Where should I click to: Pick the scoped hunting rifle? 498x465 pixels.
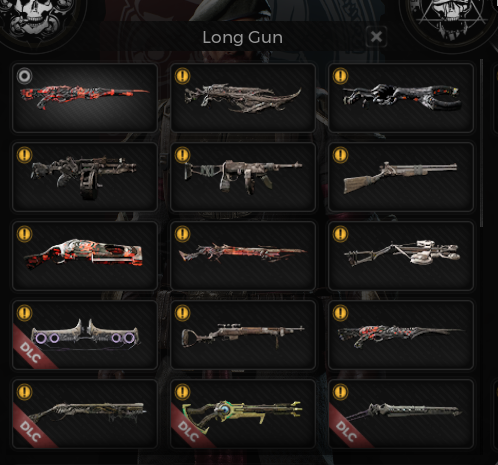point(243,335)
